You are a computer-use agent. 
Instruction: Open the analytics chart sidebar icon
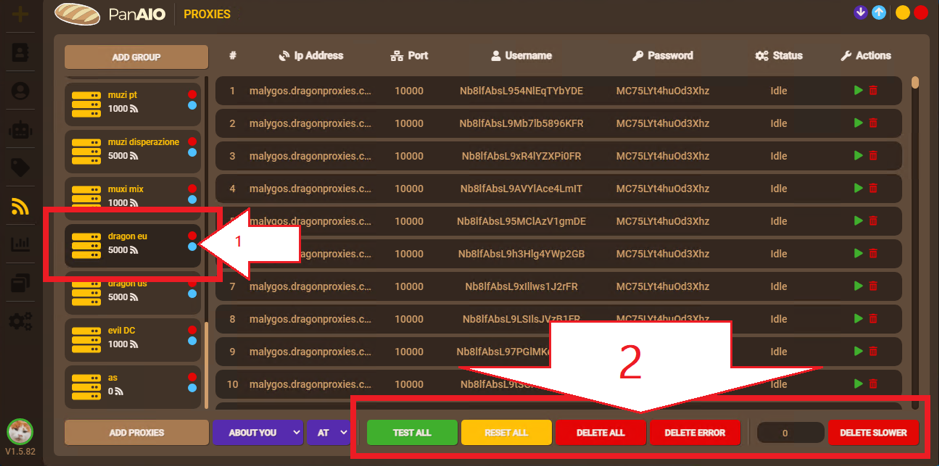[20, 244]
